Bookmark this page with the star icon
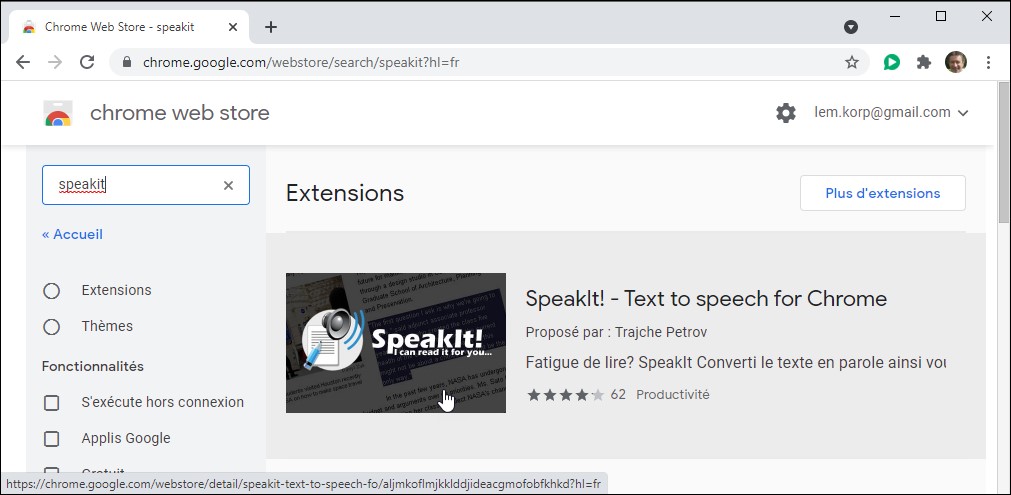 851,62
